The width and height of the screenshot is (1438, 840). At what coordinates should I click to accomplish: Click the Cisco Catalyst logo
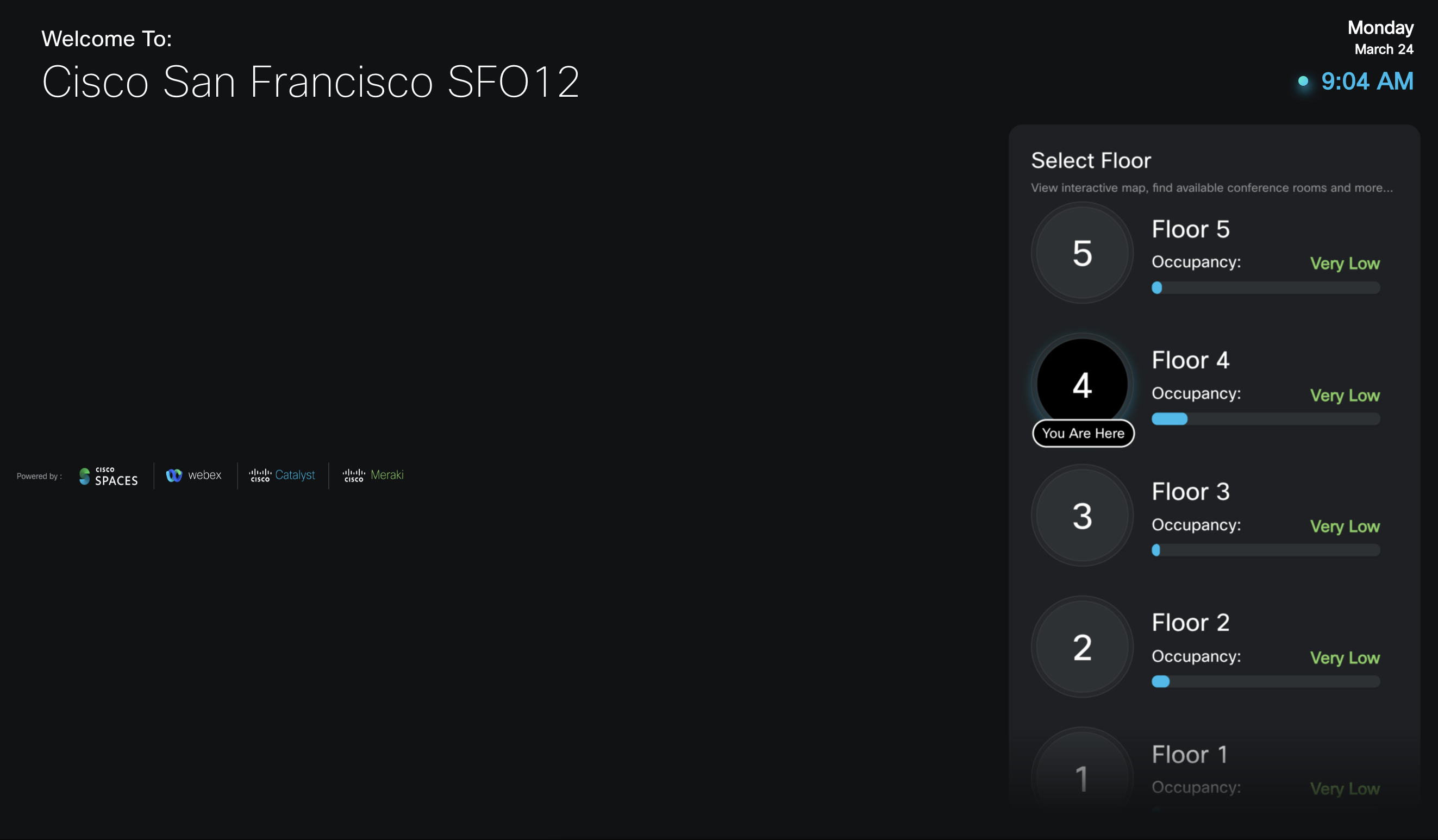click(x=282, y=475)
